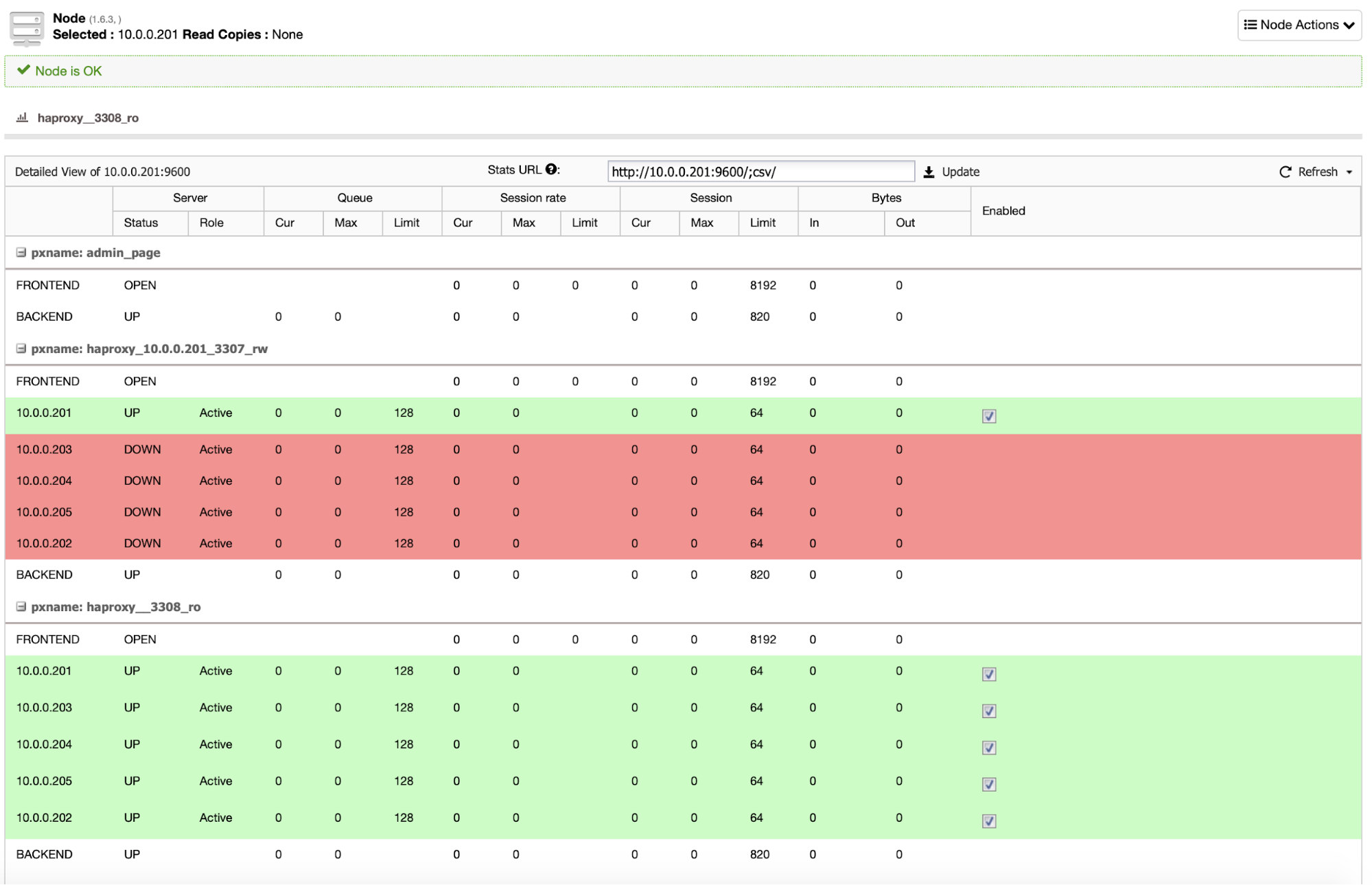Click the green Node is OK checkmark
This screenshot has height=885, width=1372.
(23, 70)
